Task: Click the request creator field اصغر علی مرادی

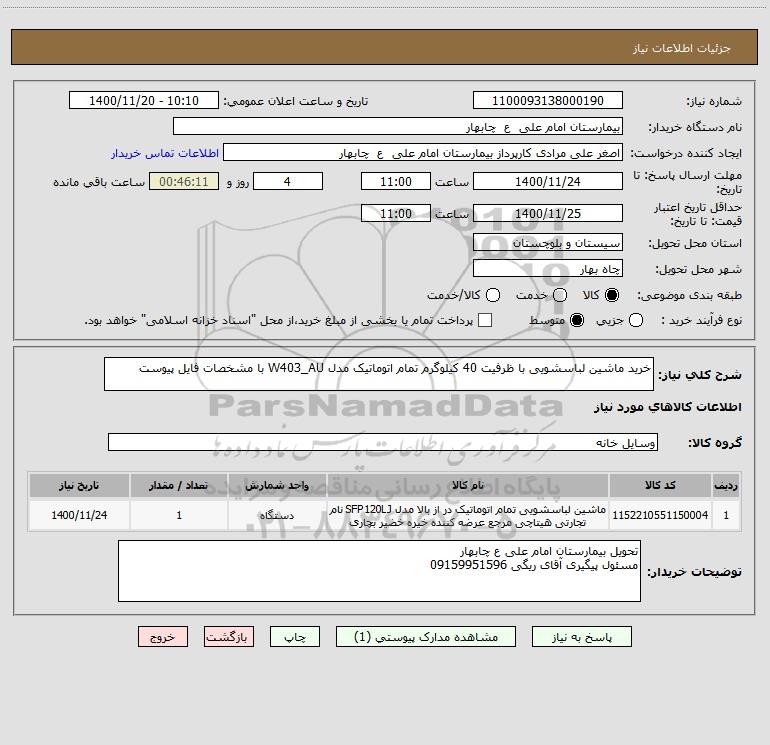Action: point(423,153)
